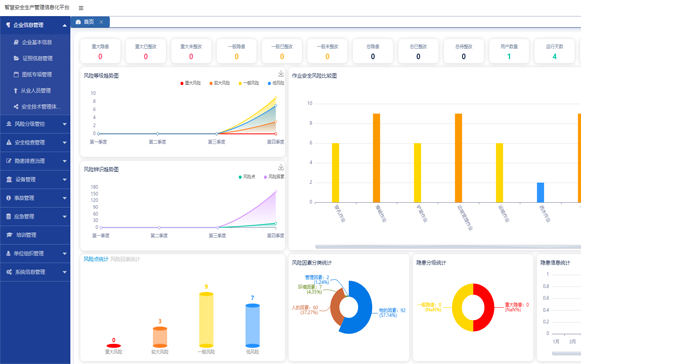Toggle 风险点 legend in risk identification chart
The height and width of the screenshot is (364, 678).
247,177
